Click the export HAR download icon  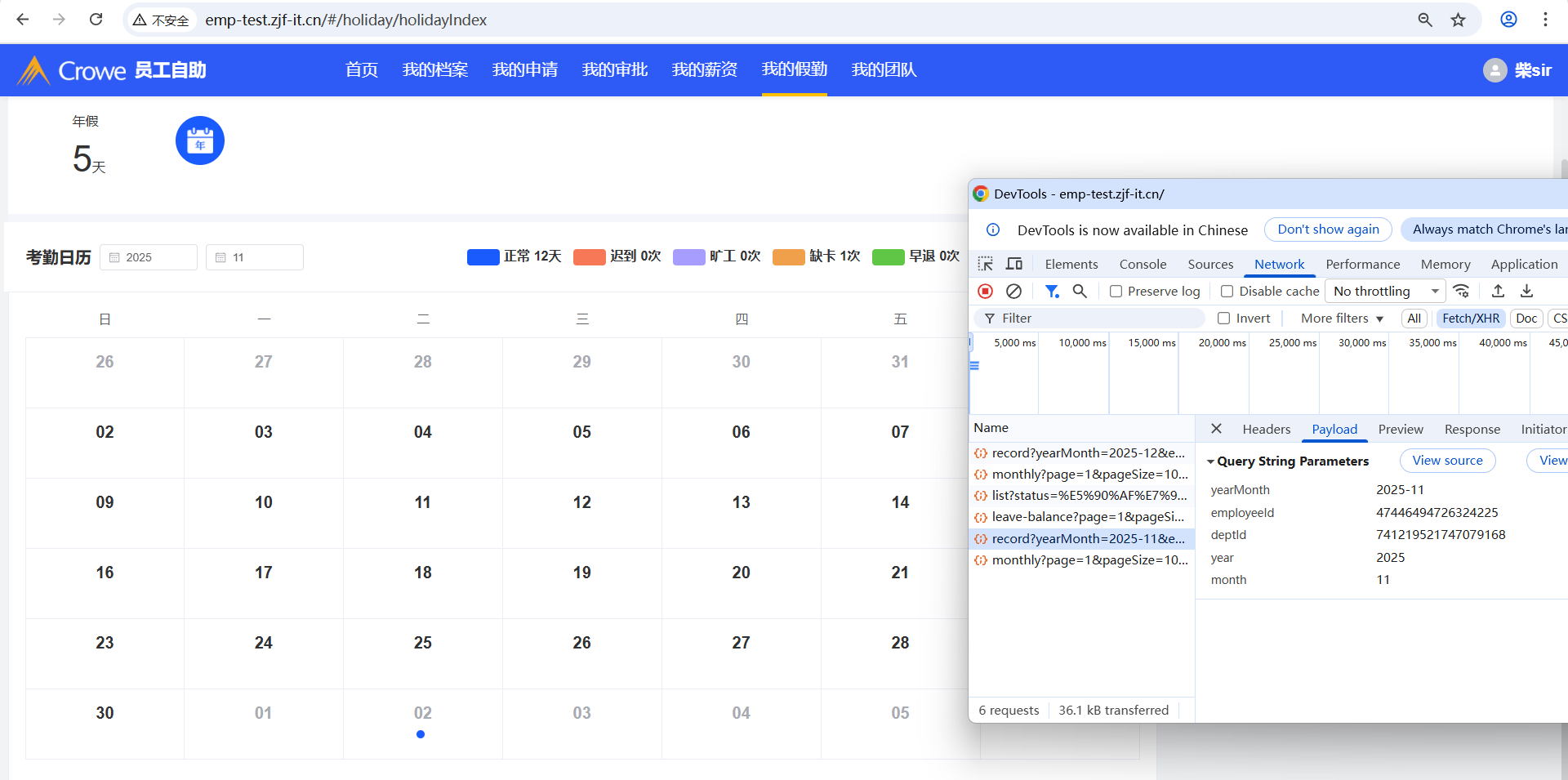pyautogui.click(x=1526, y=291)
